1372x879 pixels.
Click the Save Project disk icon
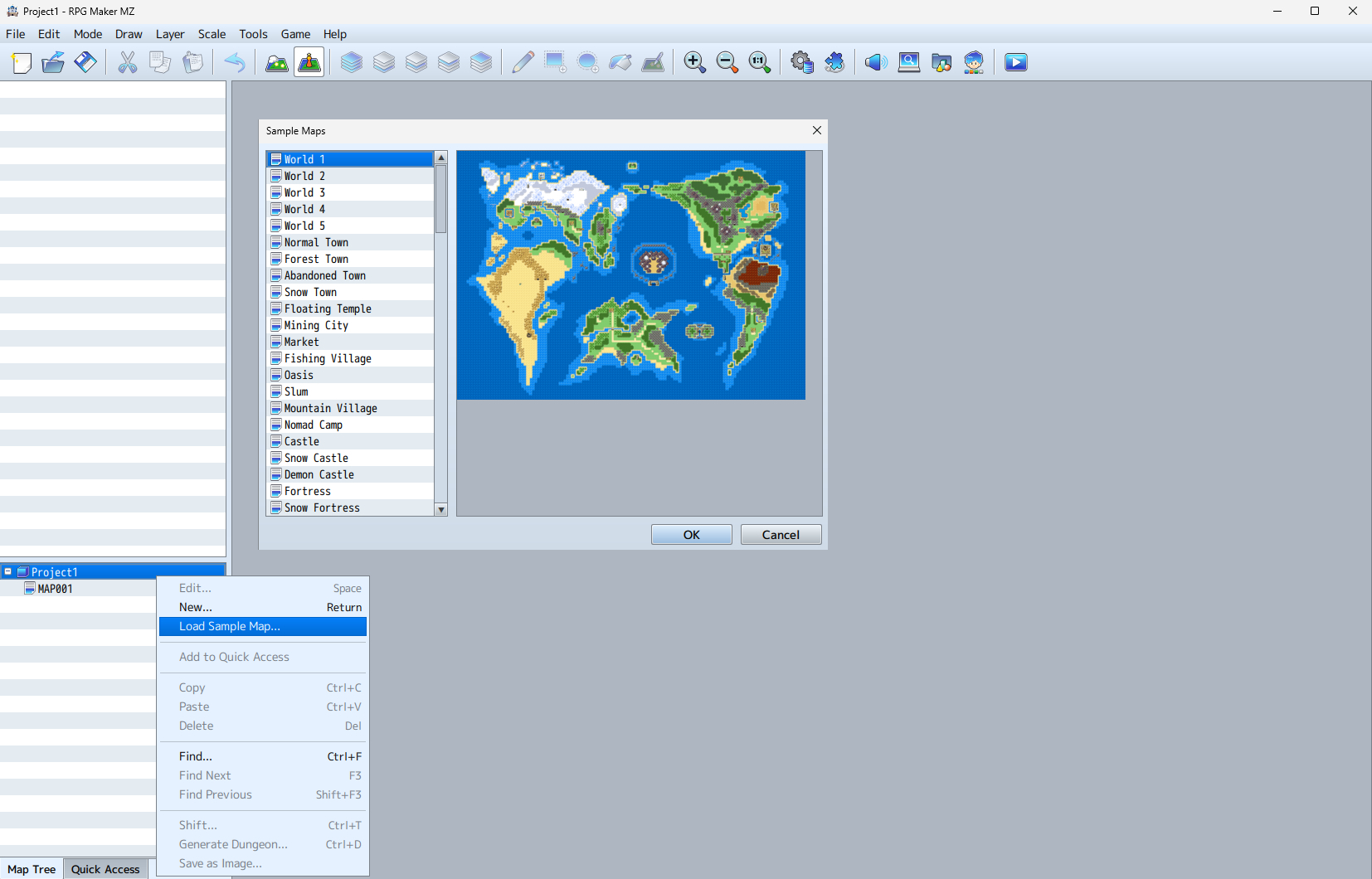click(85, 62)
